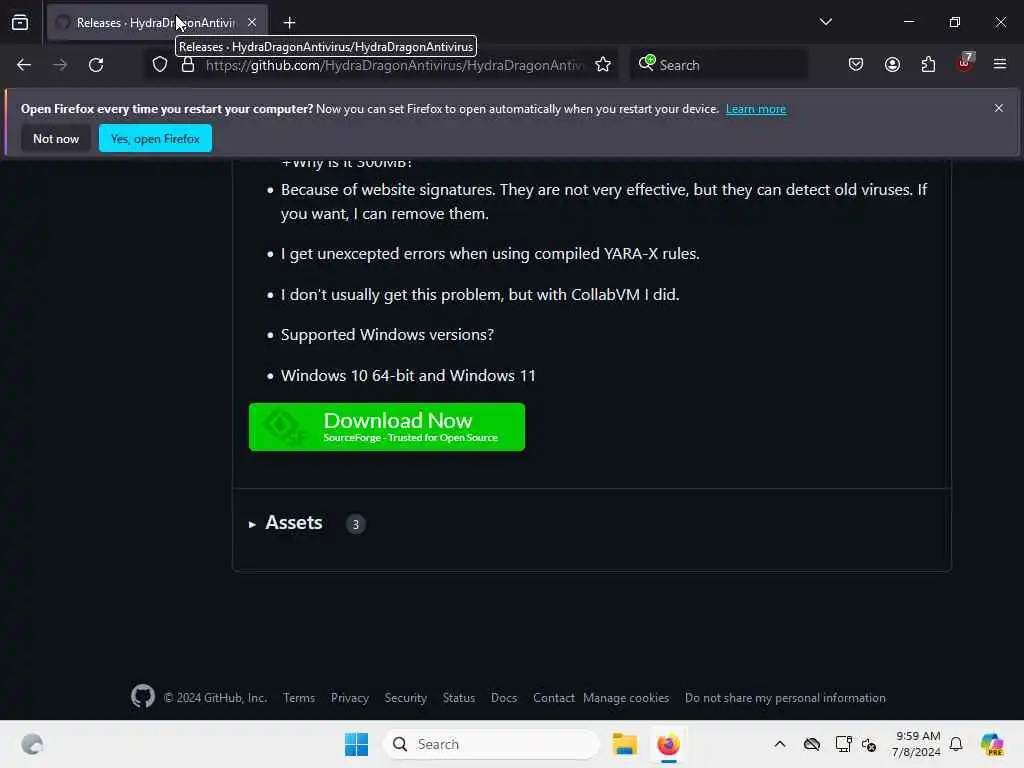
Task: Open the Terms footer link
Action: point(299,698)
